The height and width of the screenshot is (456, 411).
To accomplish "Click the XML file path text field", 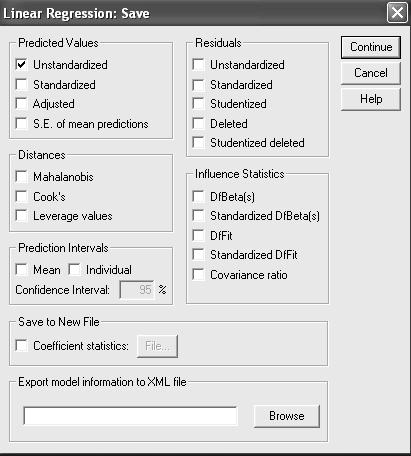I will coord(130,416).
